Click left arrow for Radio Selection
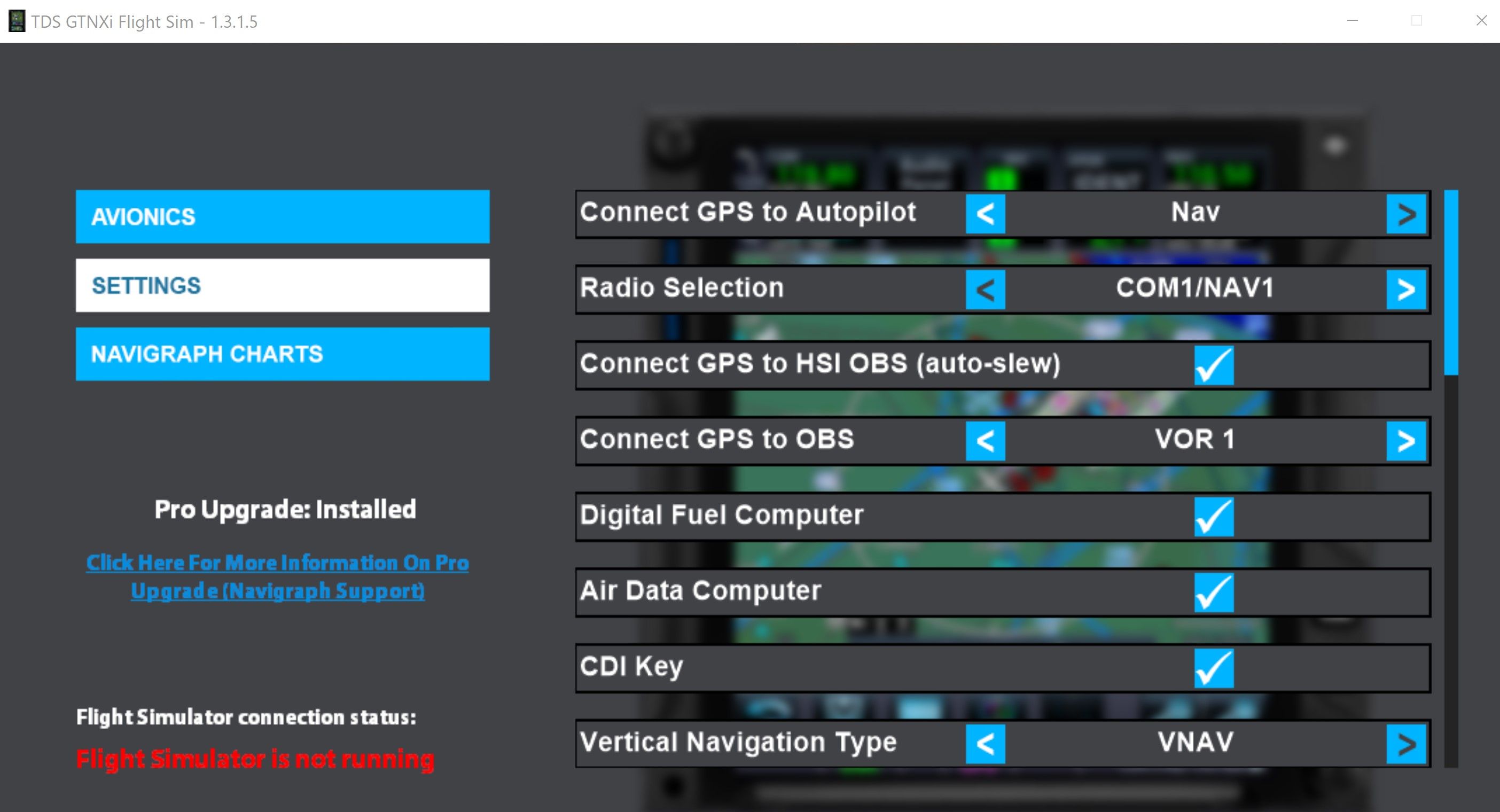This screenshot has width=1500, height=812. click(985, 290)
